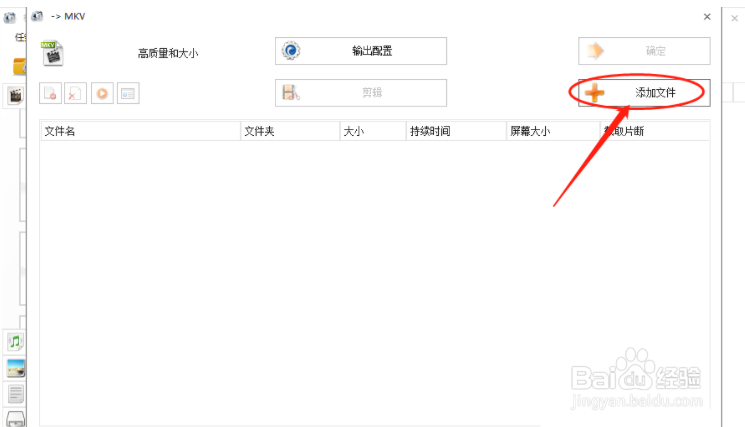Close the background main window
Viewport: 745px width, 427px height.
click(x=735, y=18)
